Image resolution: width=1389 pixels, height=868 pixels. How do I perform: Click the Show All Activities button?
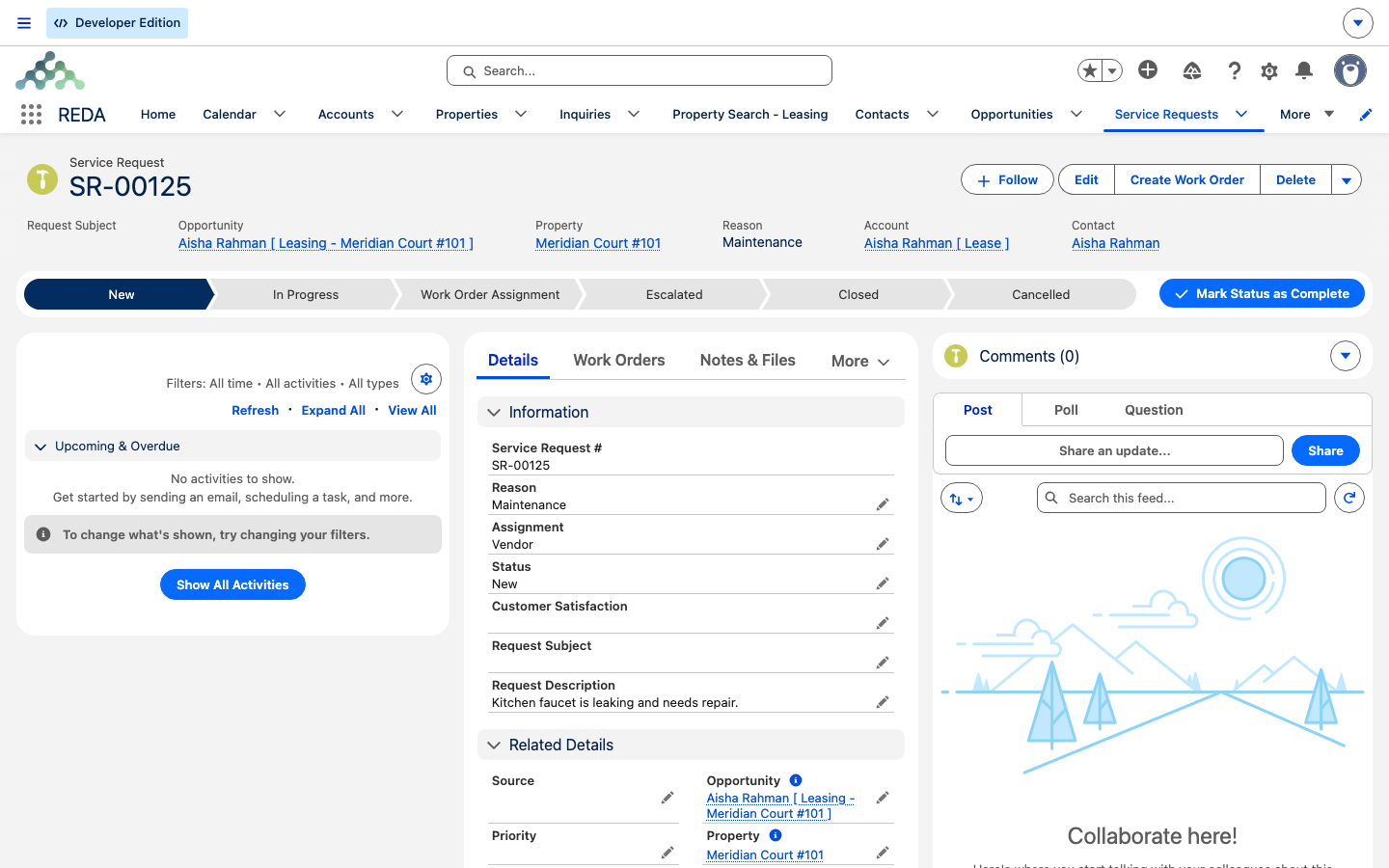point(232,584)
